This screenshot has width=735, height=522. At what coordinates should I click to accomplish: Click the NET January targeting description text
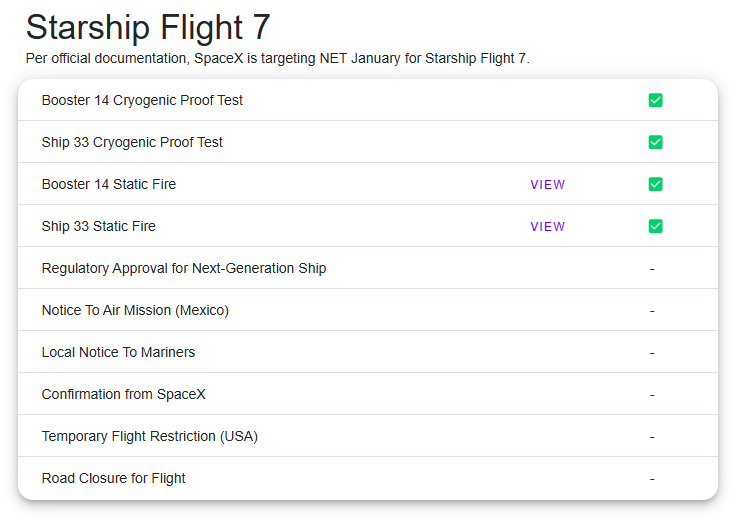pos(277,58)
